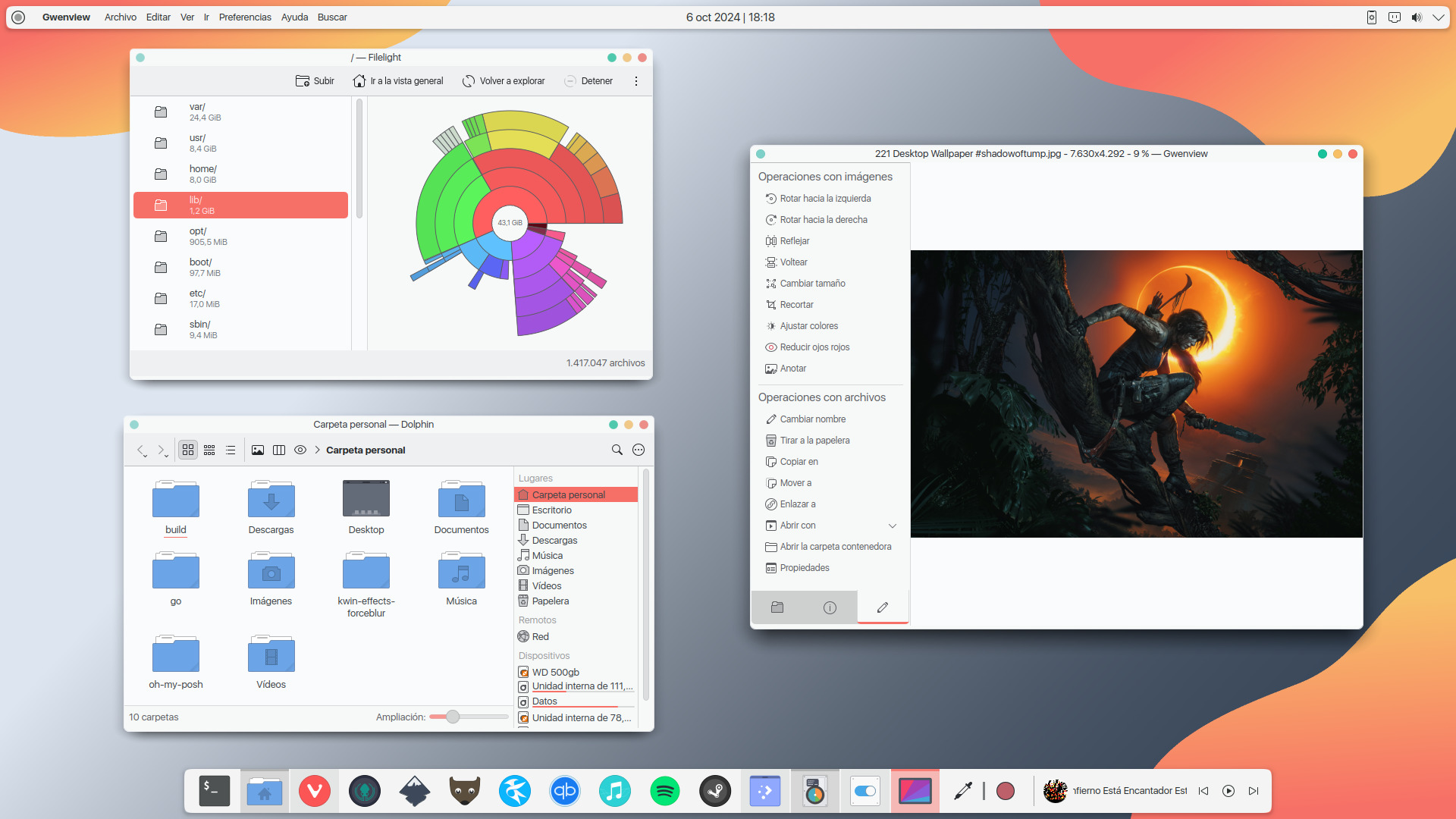This screenshot has width=1456, height=819.
Task: Select the Descargas folder in Dolphin
Action: (x=271, y=507)
